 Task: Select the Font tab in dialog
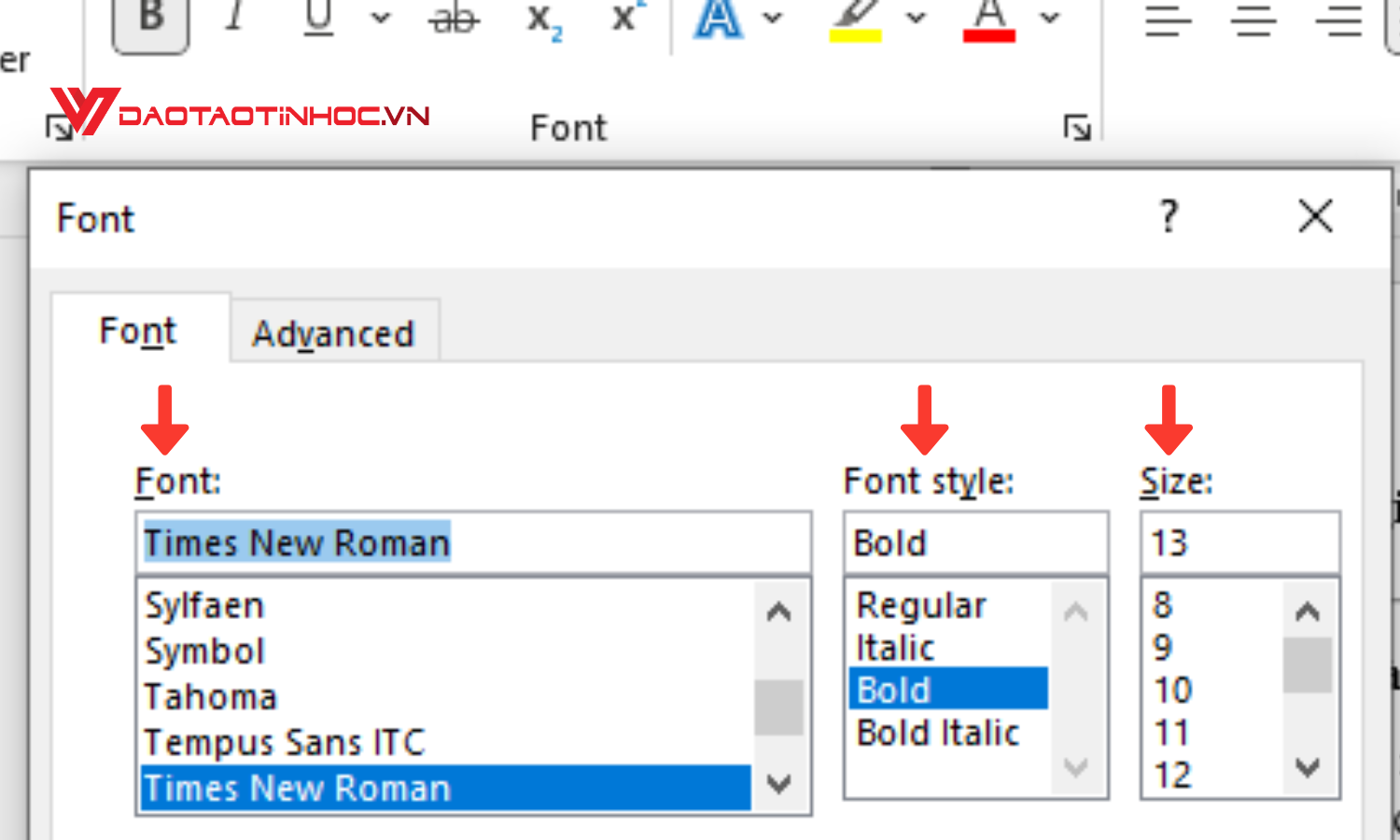coord(138,331)
